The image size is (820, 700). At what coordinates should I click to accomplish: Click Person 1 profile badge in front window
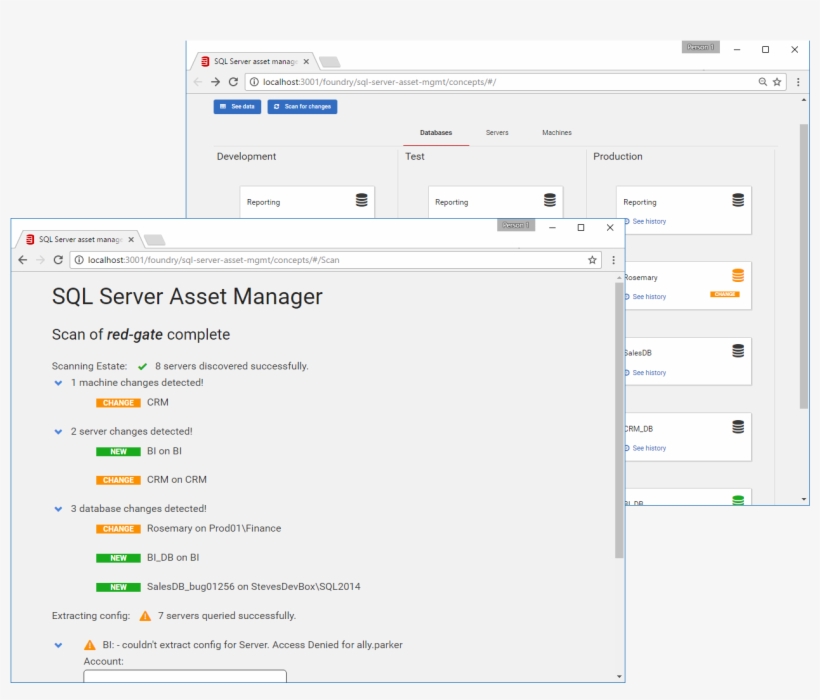[x=516, y=225]
